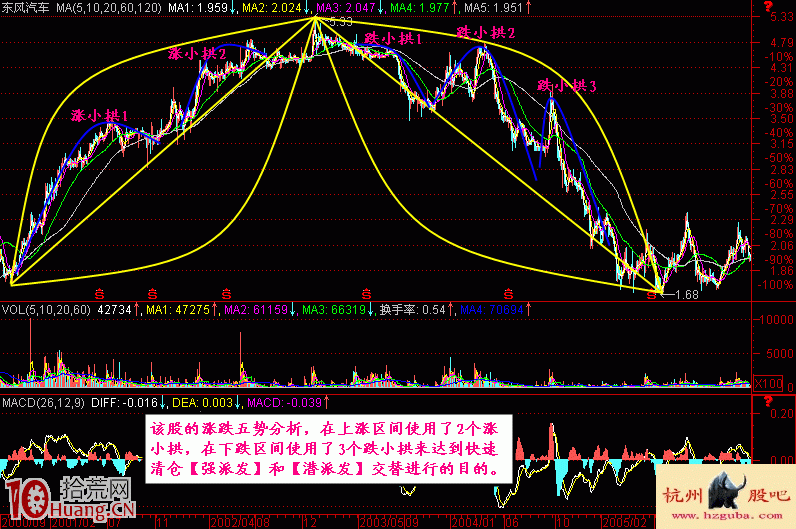The image size is (796, 529).
Task: Click the red question mark above the price axis
Action: point(768,6)
